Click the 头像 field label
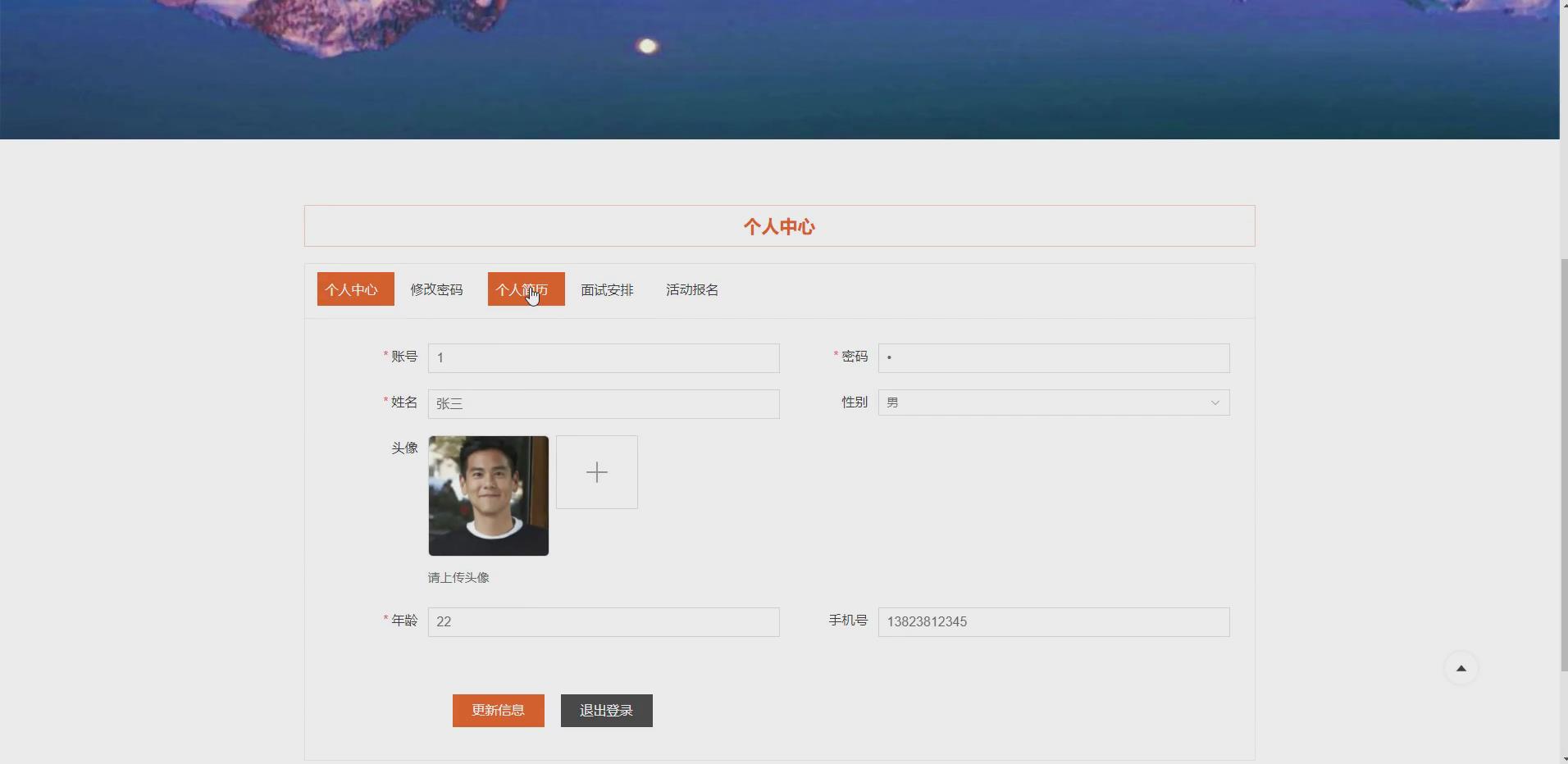Viewport: 1568px width, 764px height. click(x=404, y=448)
